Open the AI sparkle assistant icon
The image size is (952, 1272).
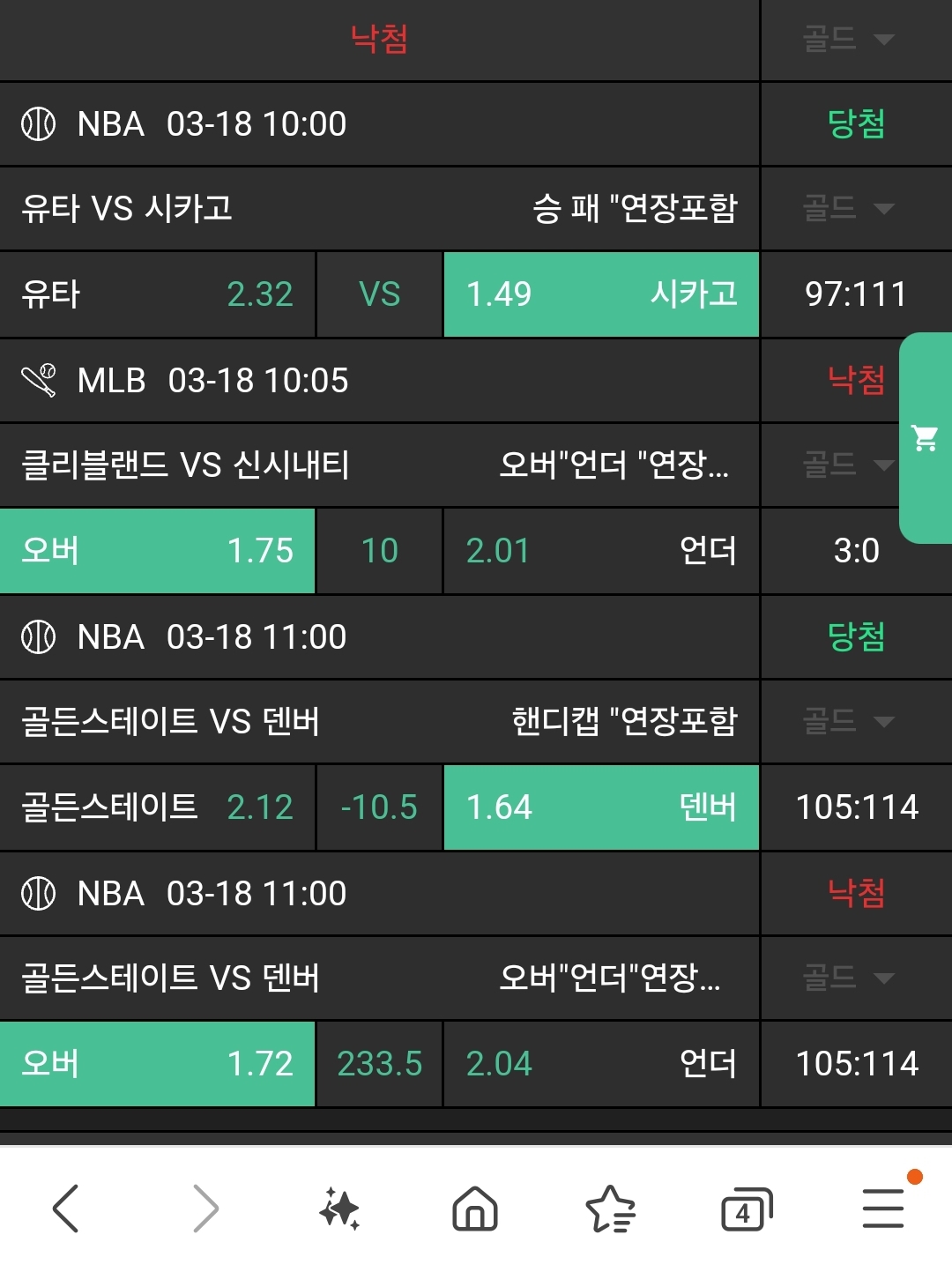pyautogui.click(x=340, y=1208)
